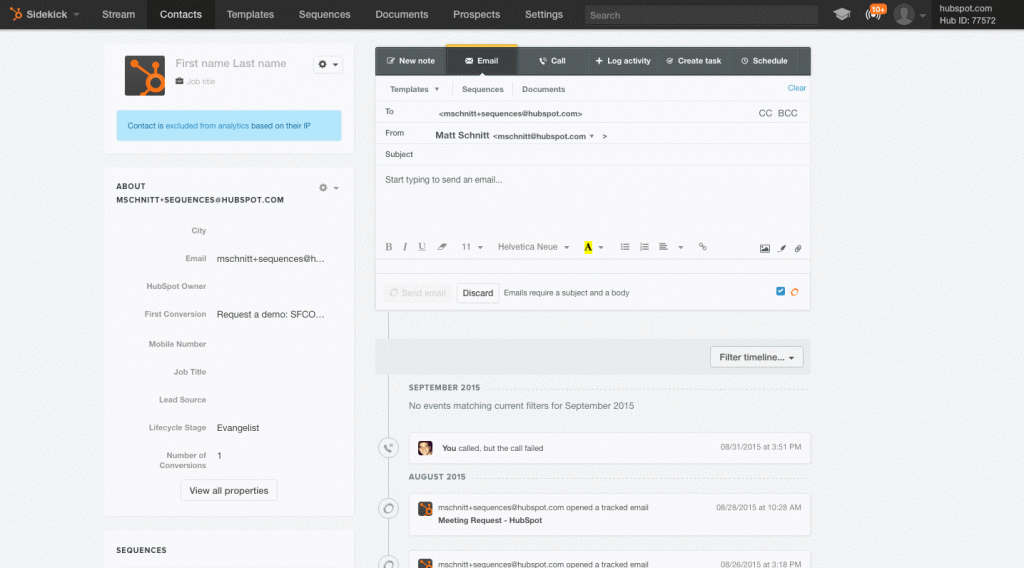Open the Templates nav item in top bar
1024x568 pixels.
tap(250, 14)
